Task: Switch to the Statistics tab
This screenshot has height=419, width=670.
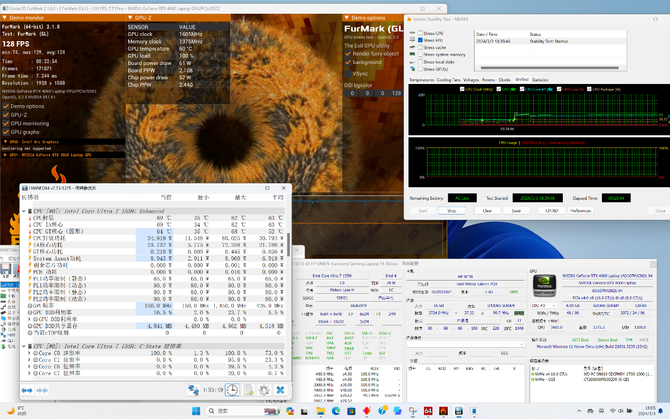Action: click(540, 80)
